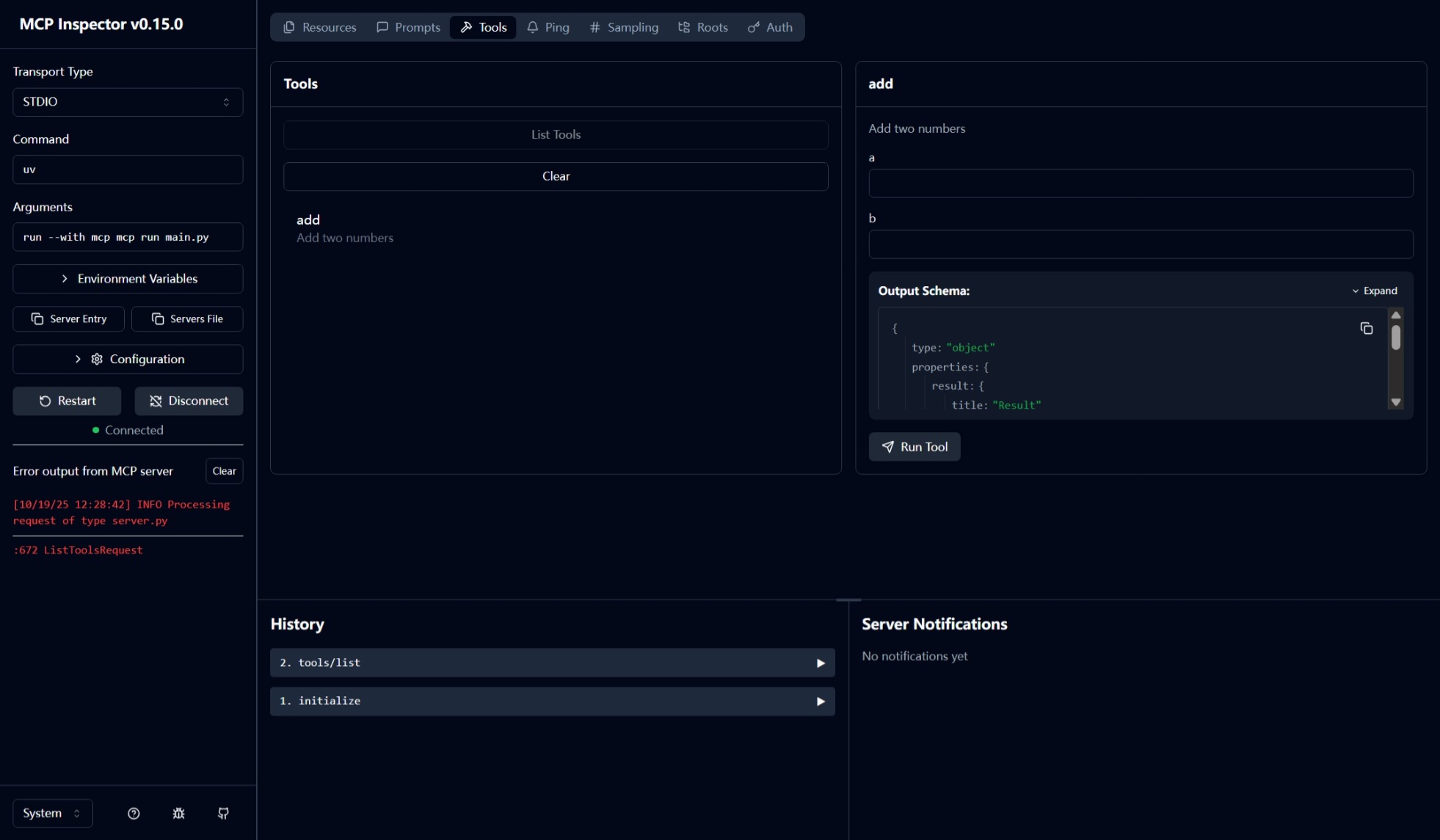Disconnect from the MCP server

tap(189, 401)
